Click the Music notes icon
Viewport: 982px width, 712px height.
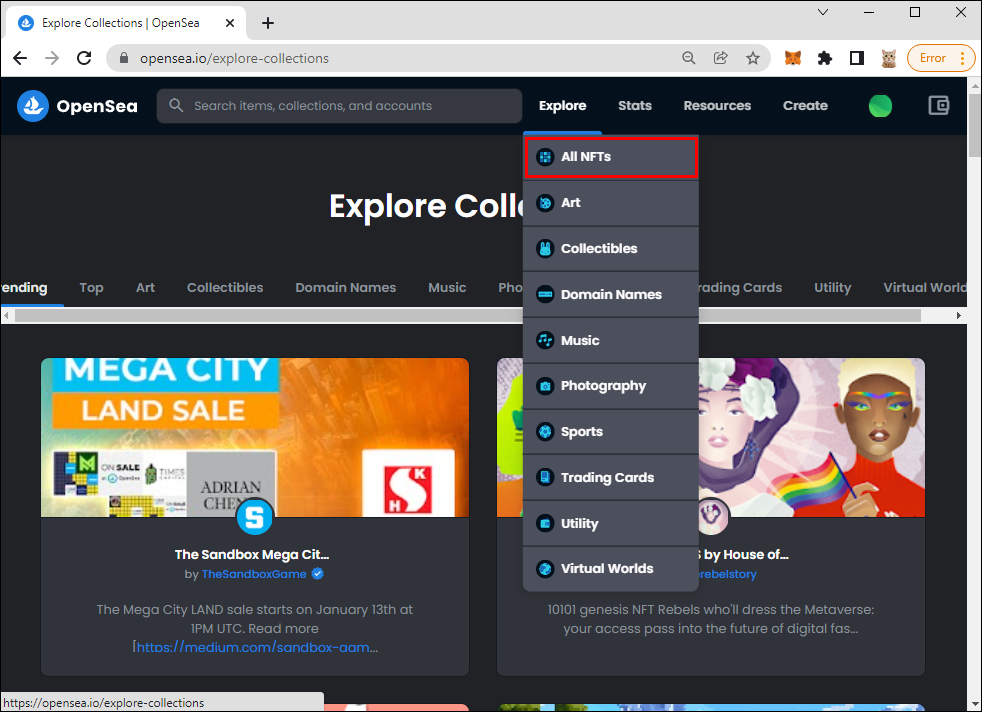[545, 340]
